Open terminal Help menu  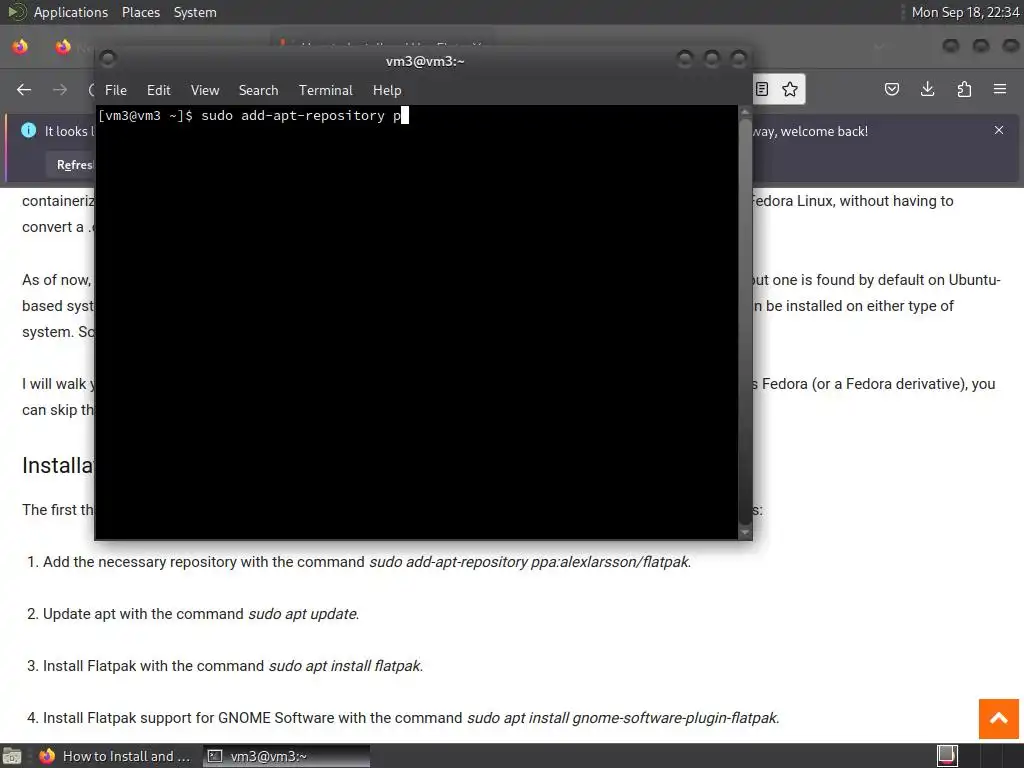(x=387, y=90)
